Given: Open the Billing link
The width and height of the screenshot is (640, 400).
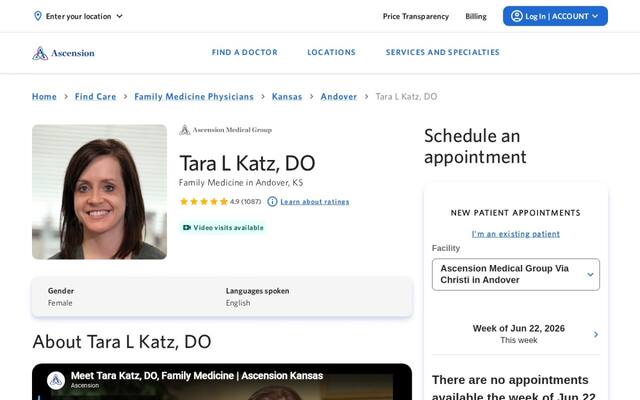Looking at the screenshot, I should [476, 16].
